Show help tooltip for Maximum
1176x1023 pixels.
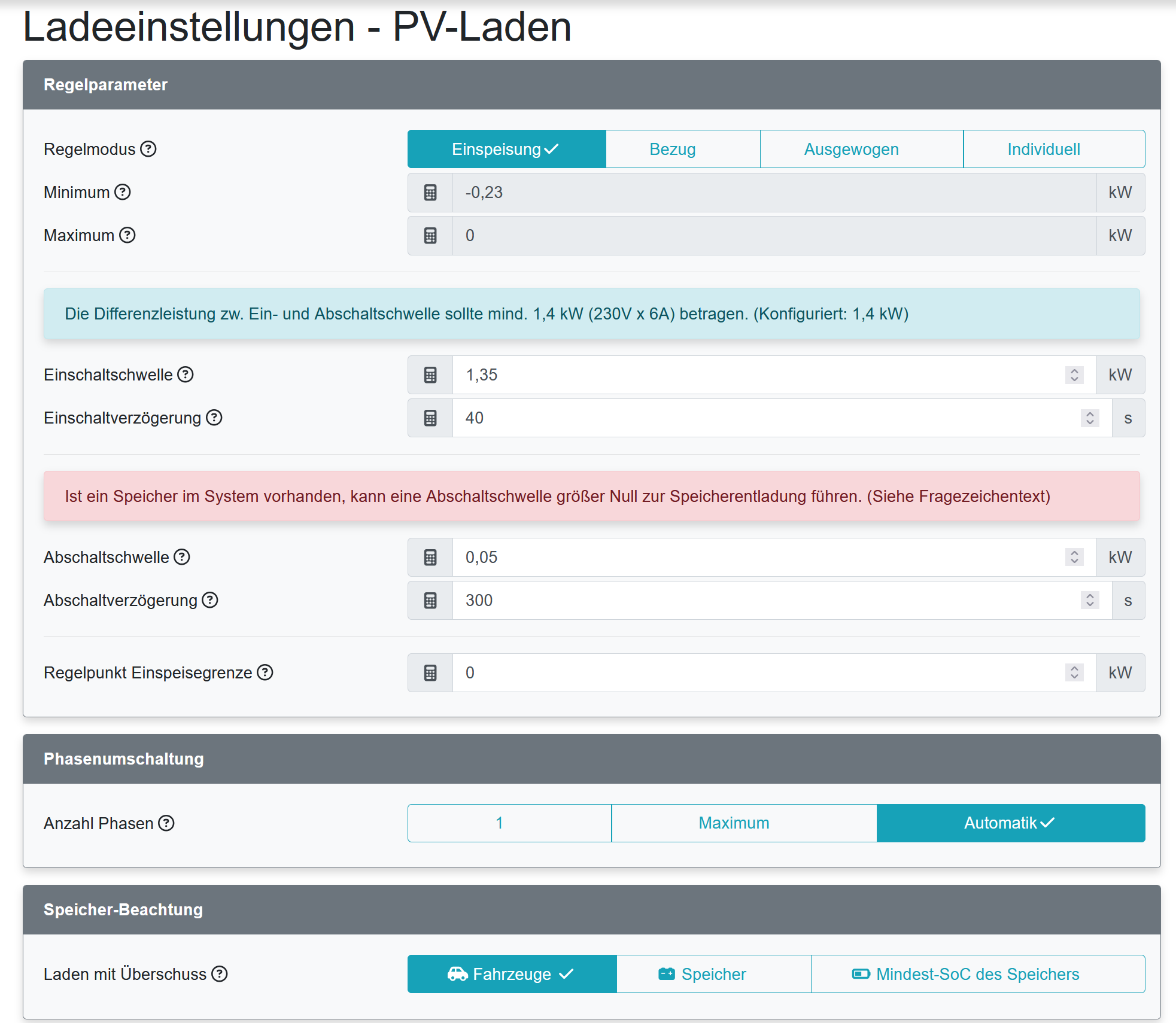click(x=127, y=235)
